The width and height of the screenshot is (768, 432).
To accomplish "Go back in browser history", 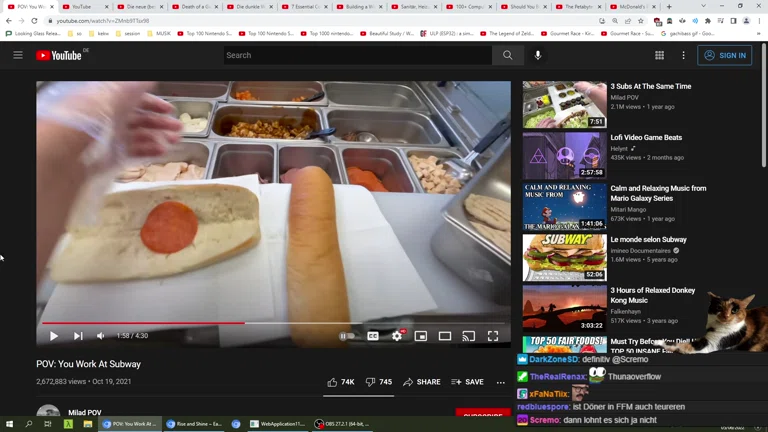I will tap(8, 21).
